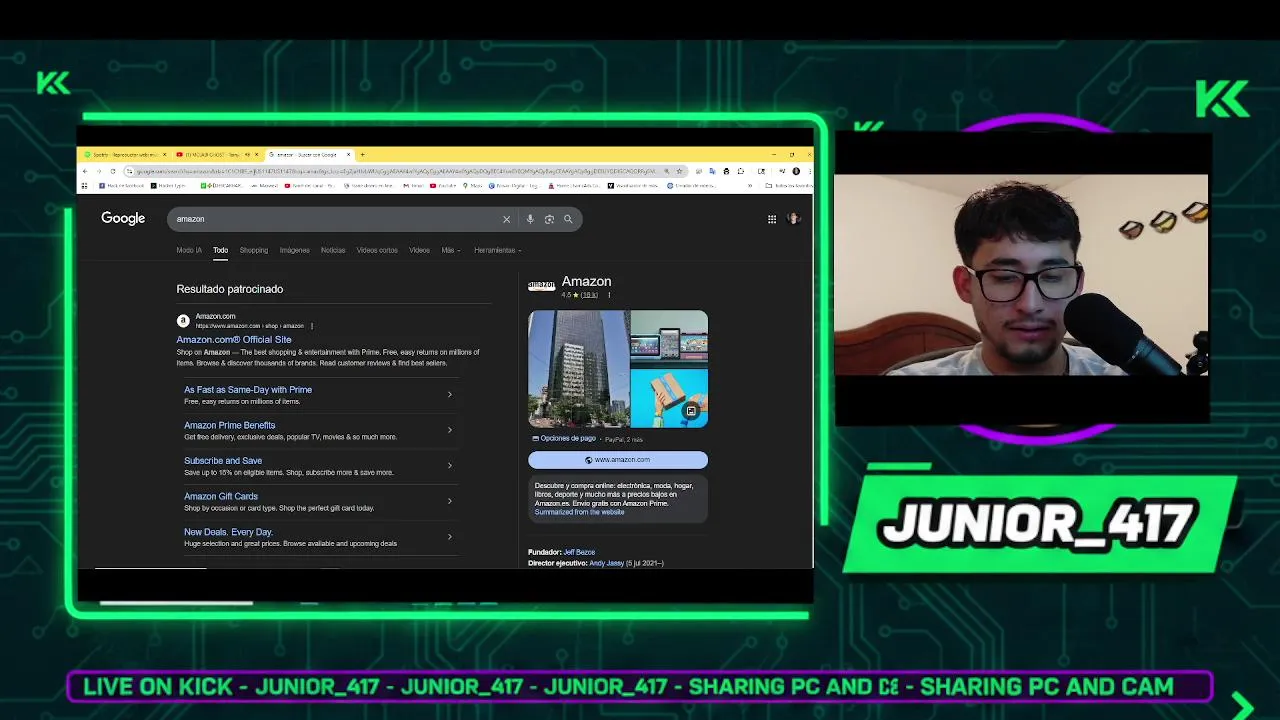Reload the page in the browser toolbar
The height and width of the screenshot is (720, 1280).
(x=113, y=171)
